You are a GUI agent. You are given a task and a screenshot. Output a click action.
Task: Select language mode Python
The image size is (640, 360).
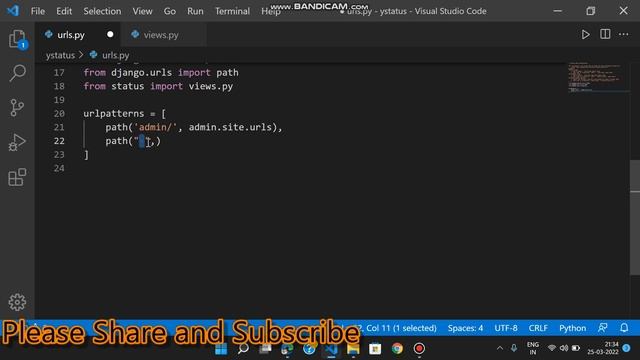click(x=572, y=328)
